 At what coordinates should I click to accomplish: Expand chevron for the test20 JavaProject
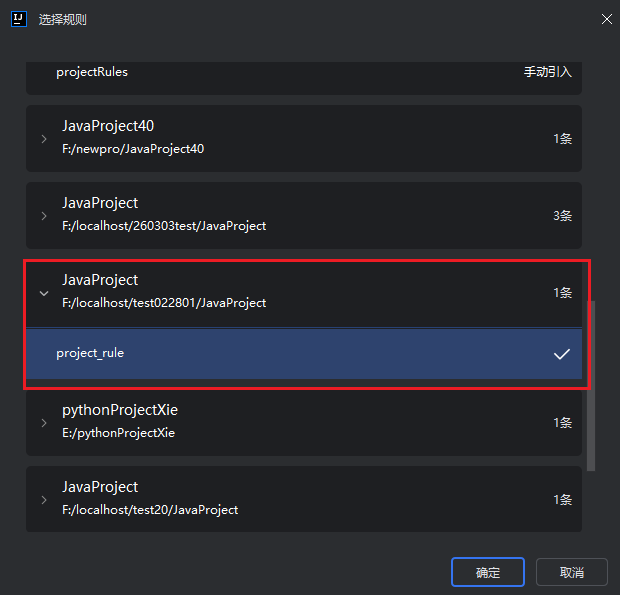(44, 499)
